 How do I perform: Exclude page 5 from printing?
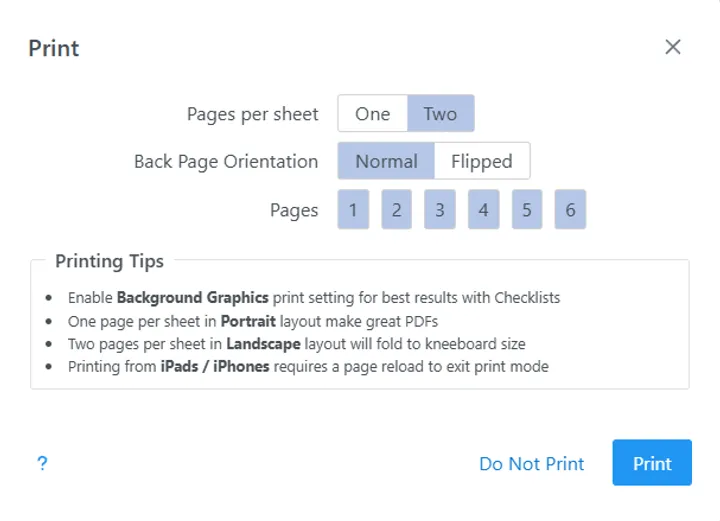click(x=527, y=210)
